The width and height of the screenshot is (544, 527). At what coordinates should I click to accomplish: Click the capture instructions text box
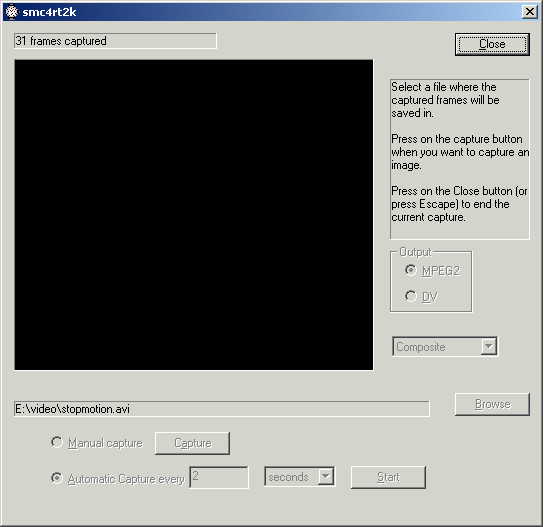(x=460, y=159)
